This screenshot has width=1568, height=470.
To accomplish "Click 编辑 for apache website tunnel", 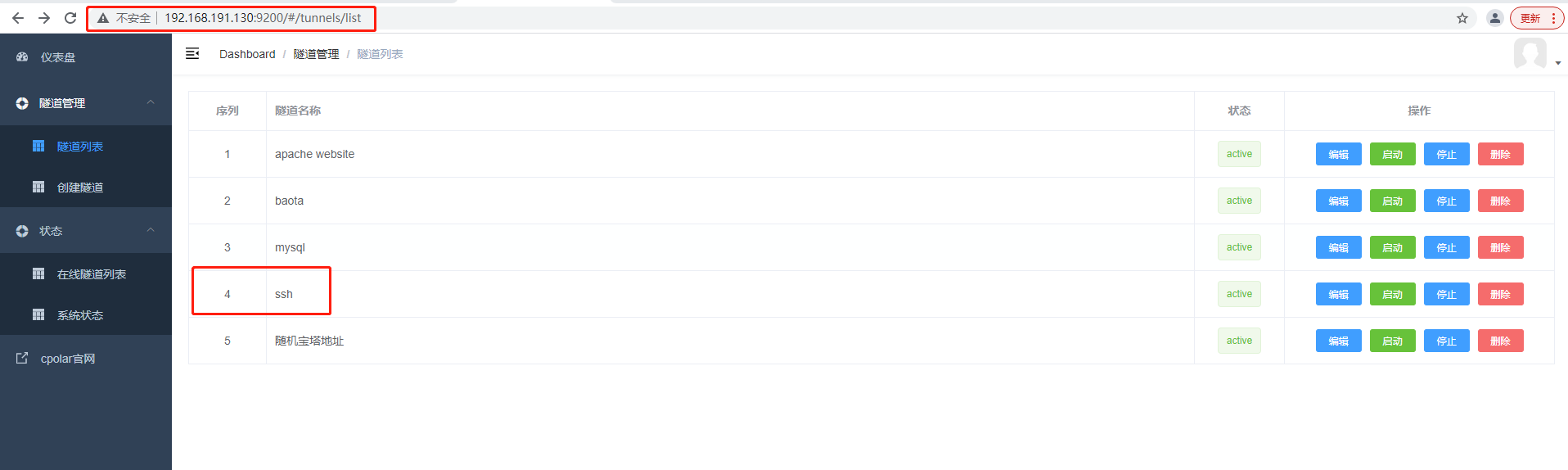I will (1339, 154).
